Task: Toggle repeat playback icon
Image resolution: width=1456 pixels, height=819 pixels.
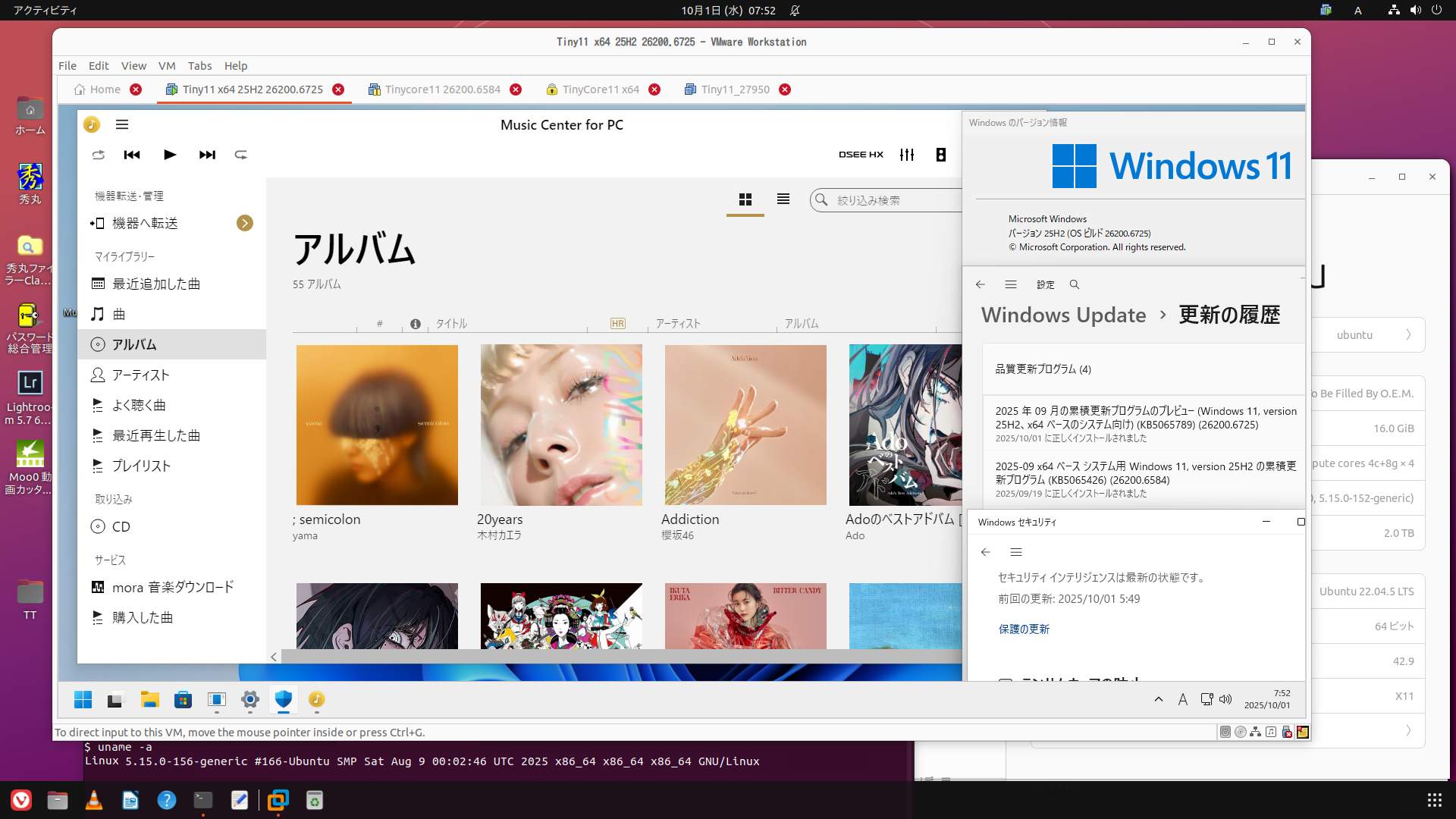Action: [x=241, y=155]
